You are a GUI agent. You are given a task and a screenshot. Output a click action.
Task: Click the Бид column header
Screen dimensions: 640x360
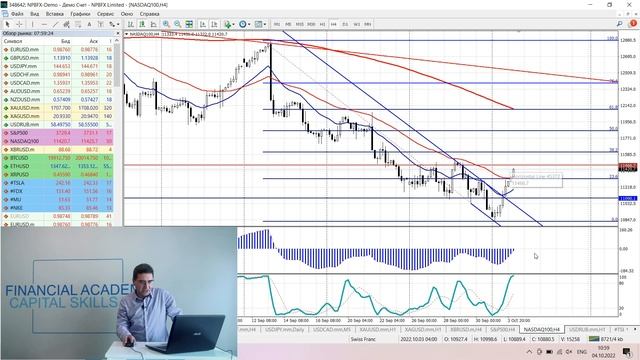(65, 41)
